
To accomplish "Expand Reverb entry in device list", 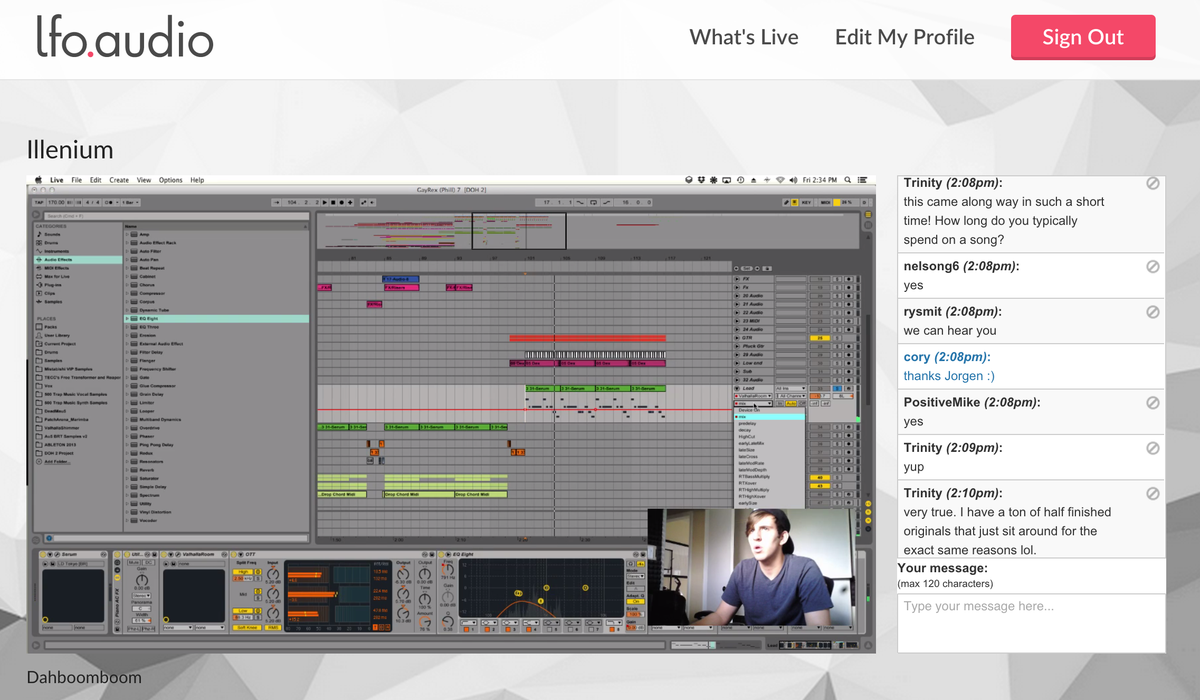I will point(127,470).
